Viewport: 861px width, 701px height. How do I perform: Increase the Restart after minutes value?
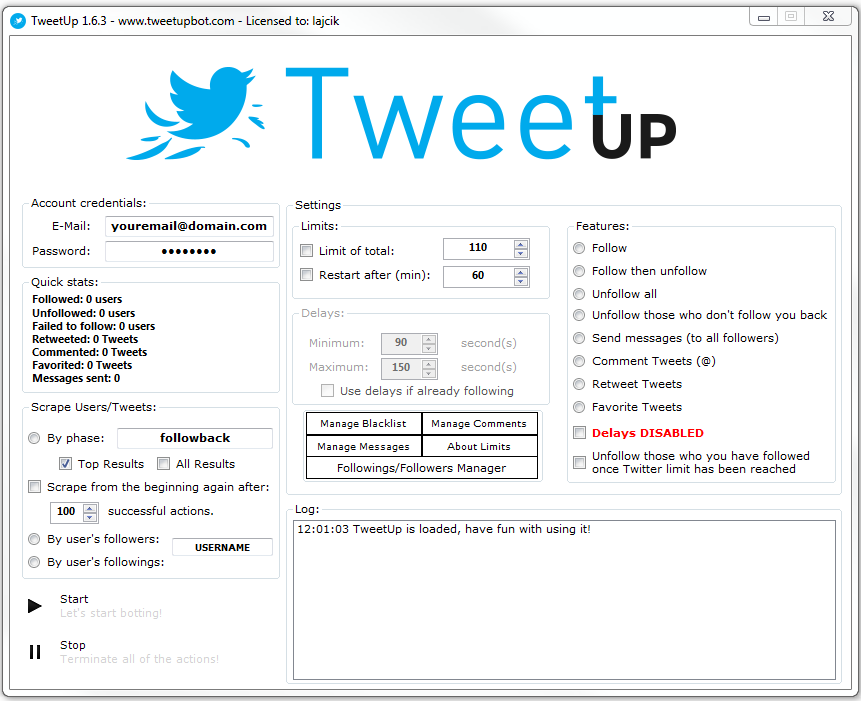click(x=521, y=272)
